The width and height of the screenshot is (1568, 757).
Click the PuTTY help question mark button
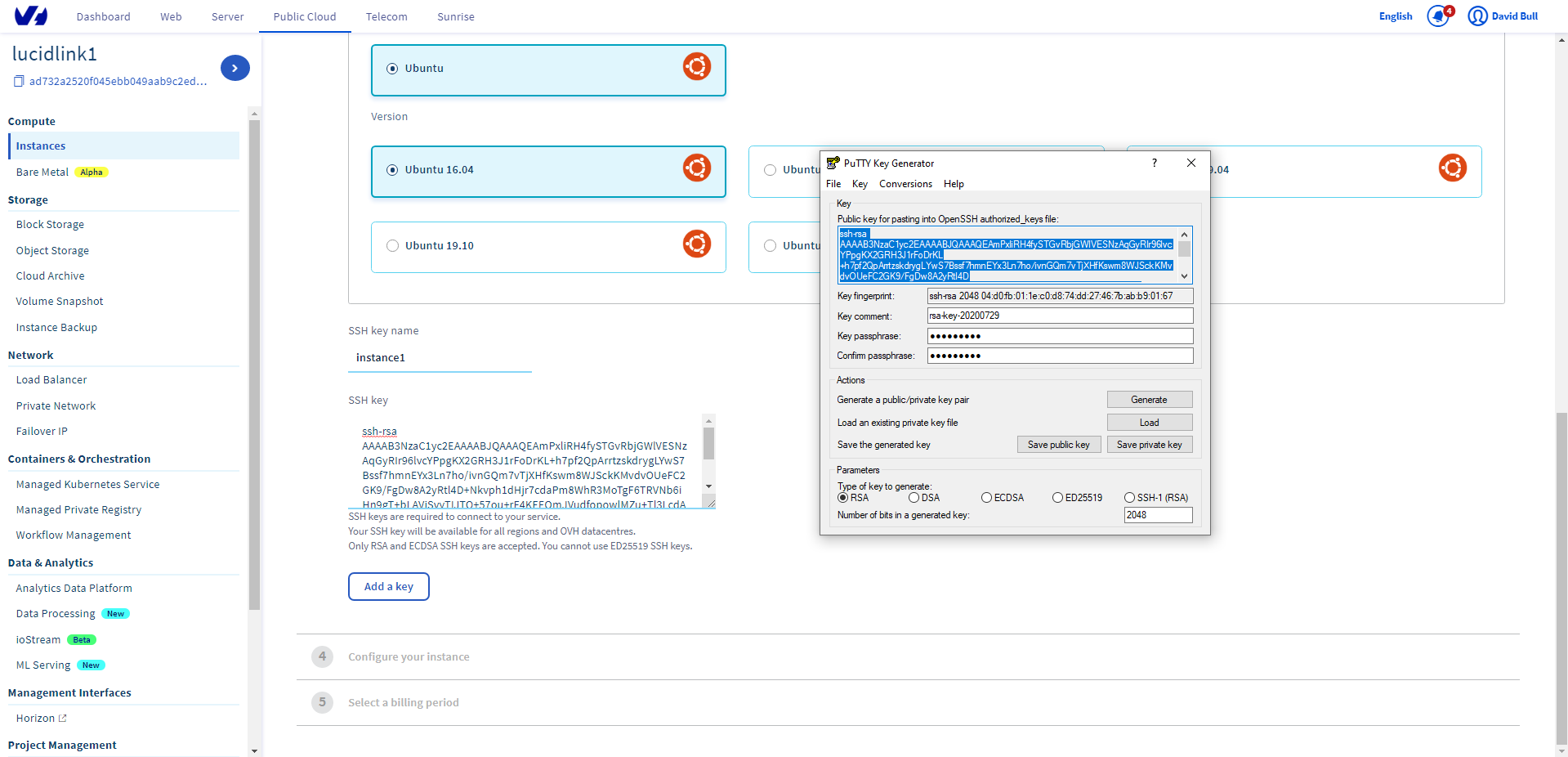point(1154,163)
